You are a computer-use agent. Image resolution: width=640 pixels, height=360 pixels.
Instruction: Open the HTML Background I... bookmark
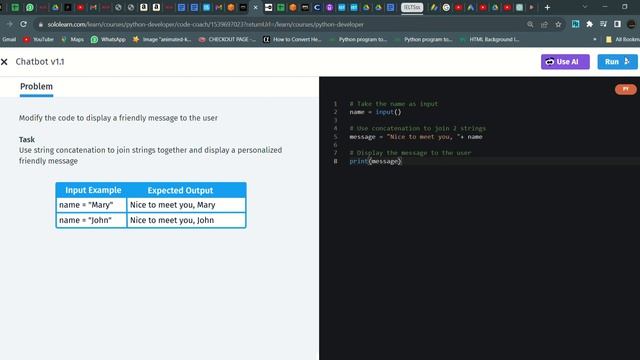[x=489, y=39]
